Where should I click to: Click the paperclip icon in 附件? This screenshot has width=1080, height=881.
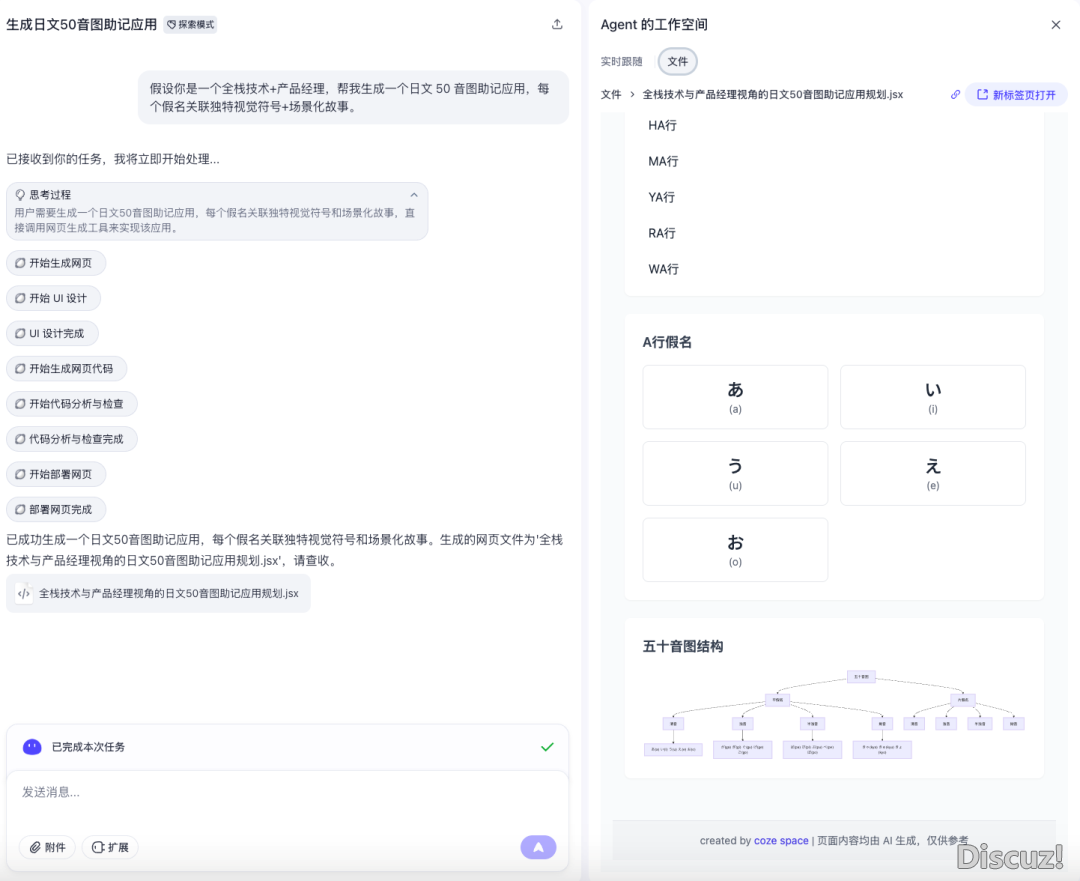pyautogui.click(x=34, y=847)
